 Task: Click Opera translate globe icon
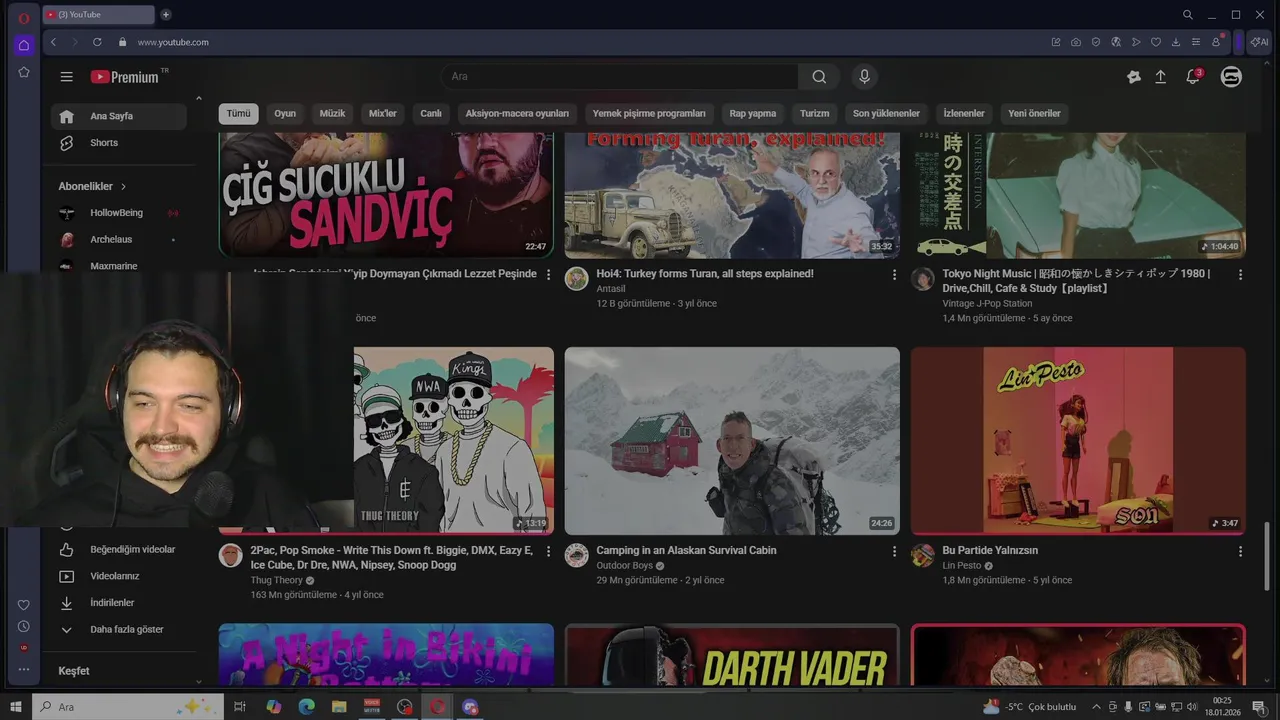(x=1116, y=42)
